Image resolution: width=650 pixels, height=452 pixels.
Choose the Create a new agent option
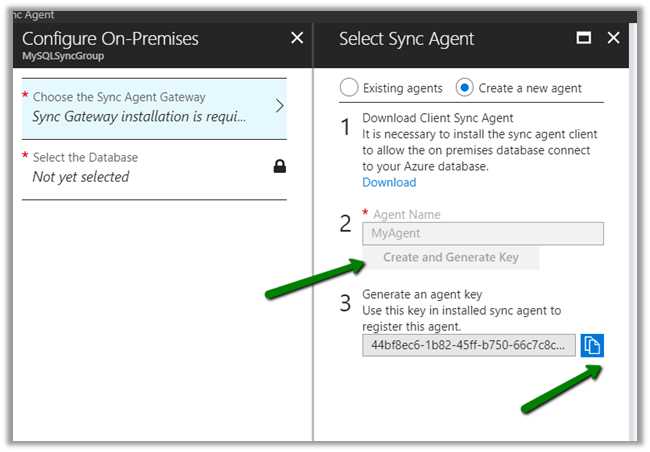point(465,87)
